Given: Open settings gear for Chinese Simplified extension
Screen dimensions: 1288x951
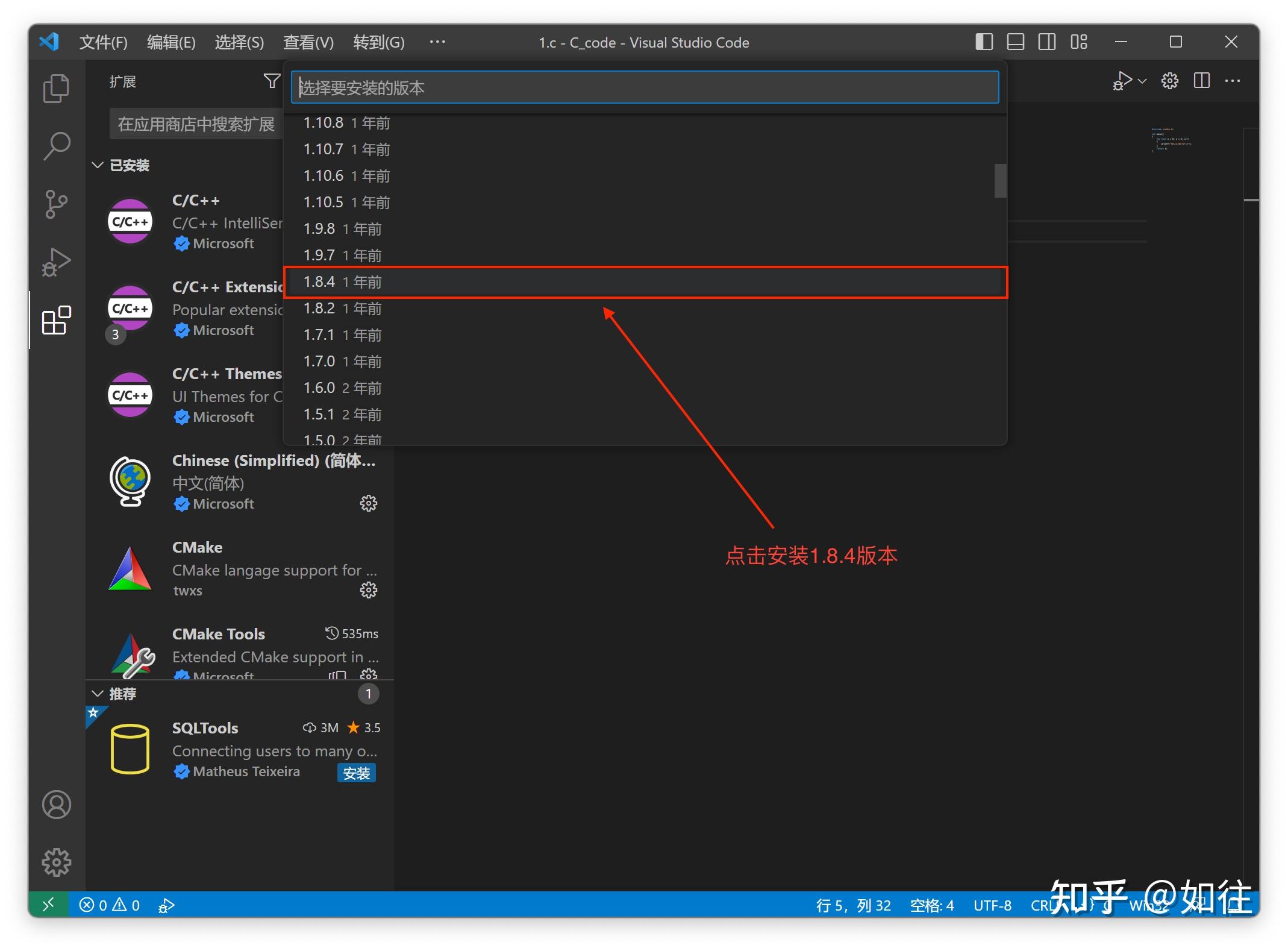Looking at the screenshot, I should pos(368,503).
